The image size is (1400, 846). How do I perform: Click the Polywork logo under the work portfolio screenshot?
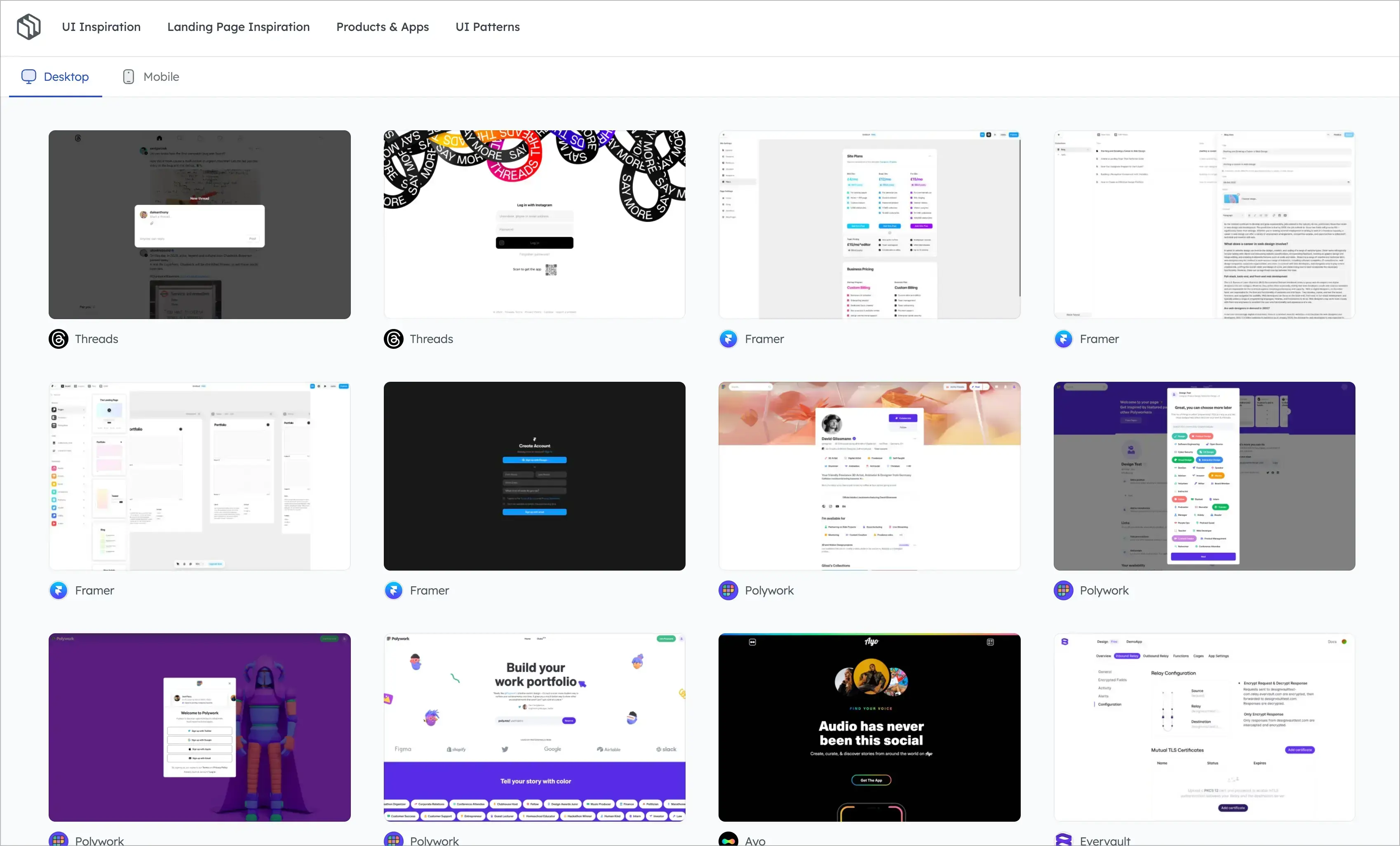point(394,839)
